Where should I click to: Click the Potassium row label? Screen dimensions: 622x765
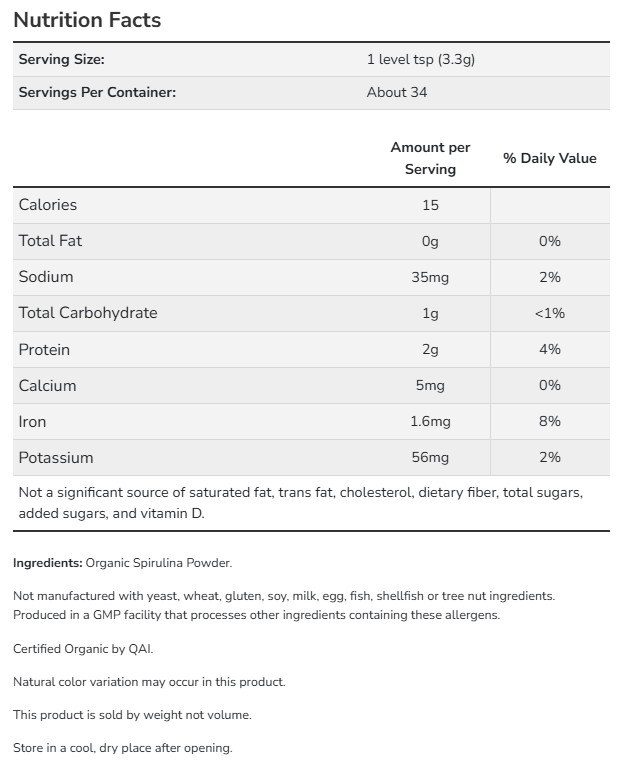pos(56,457)
